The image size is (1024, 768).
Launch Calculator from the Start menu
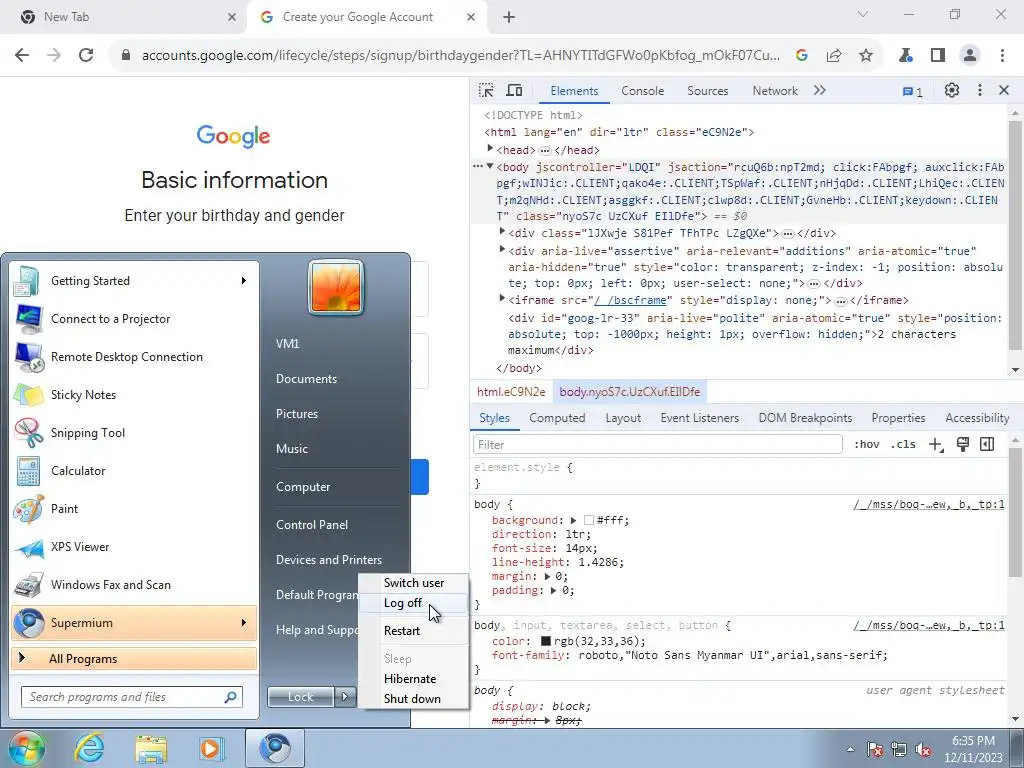click(x=134, y=471)
